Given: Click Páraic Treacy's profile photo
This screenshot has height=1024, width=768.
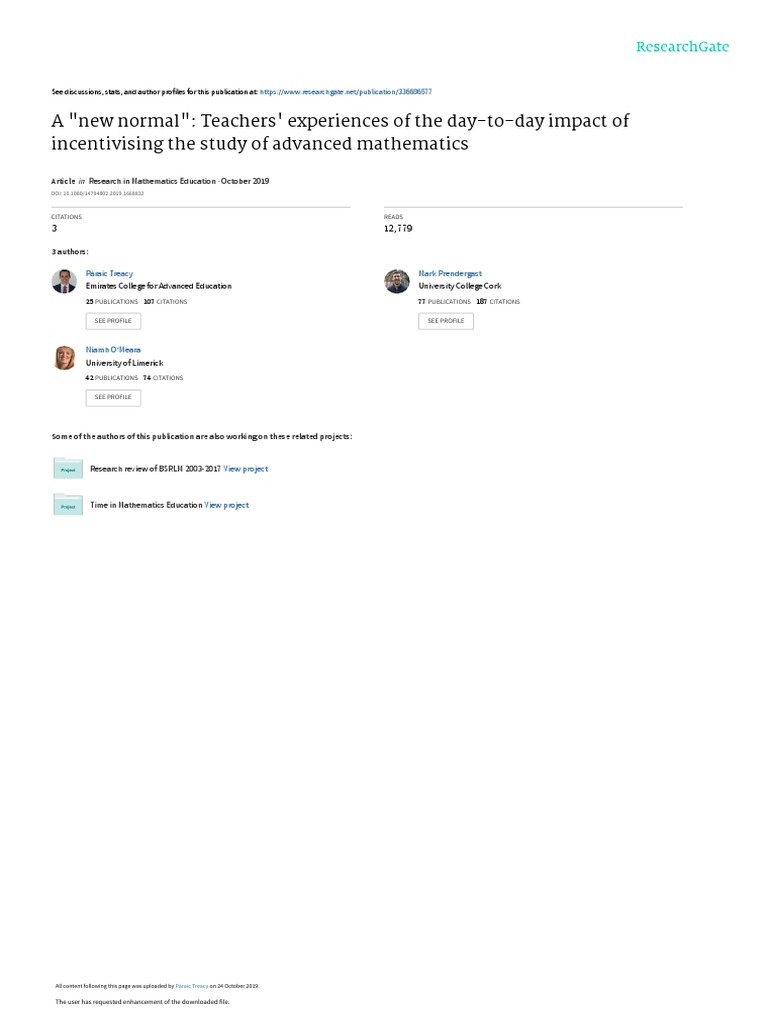Looking at the screenshot, I should pos(64,281).
